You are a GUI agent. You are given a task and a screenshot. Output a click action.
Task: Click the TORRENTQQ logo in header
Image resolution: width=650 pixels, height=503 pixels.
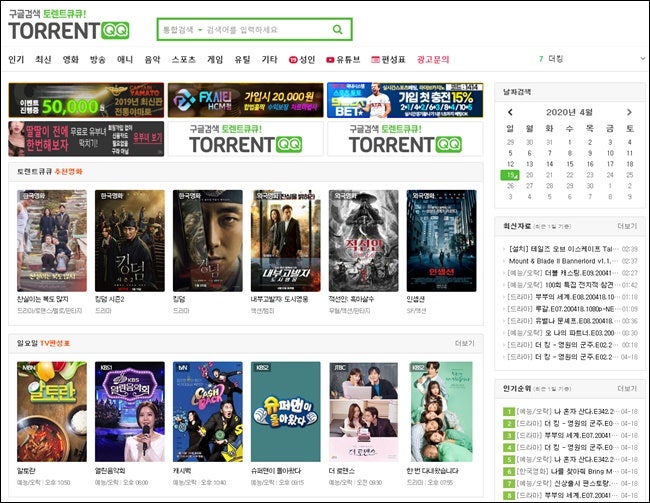pos(69,31)
